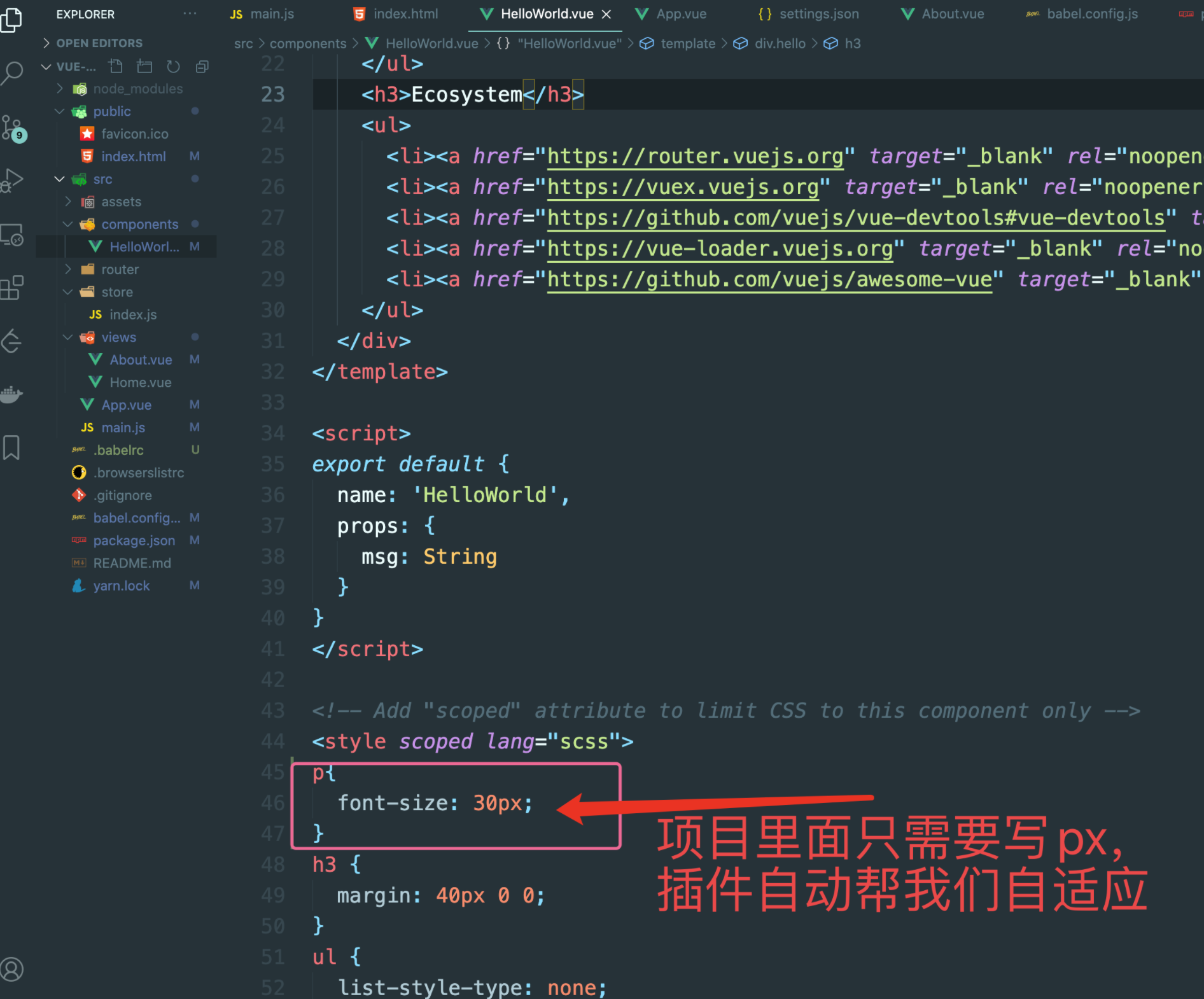Follow the vuex.vuejs.org link in code
Image resolution: width=1204 pixels, height=999 pixels.
682,187
